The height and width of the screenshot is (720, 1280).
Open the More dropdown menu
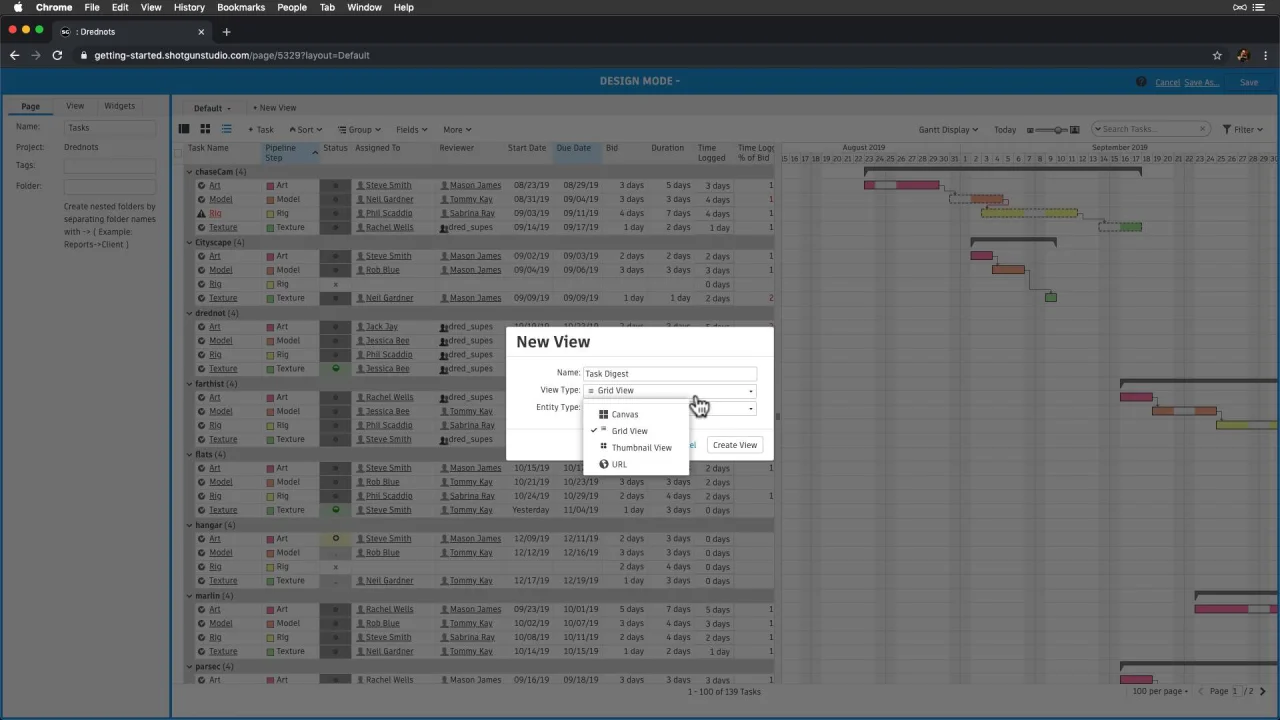pyautogui.click(x=457, y=130)
